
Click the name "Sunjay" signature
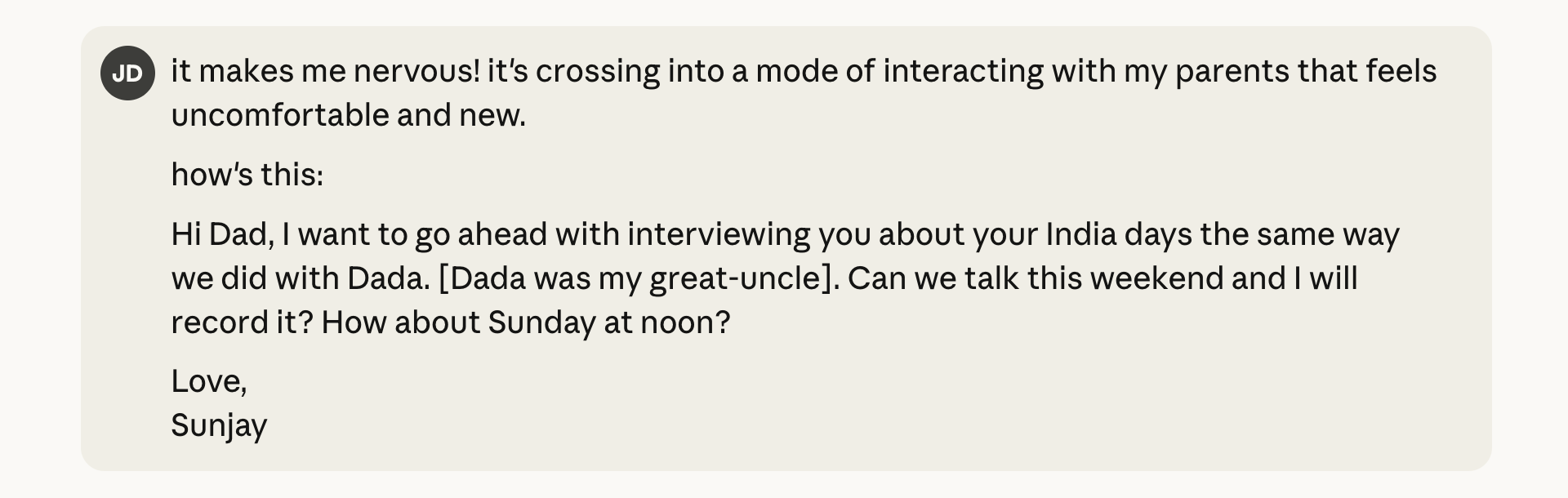pyautogui.click(x=219, y=426)
